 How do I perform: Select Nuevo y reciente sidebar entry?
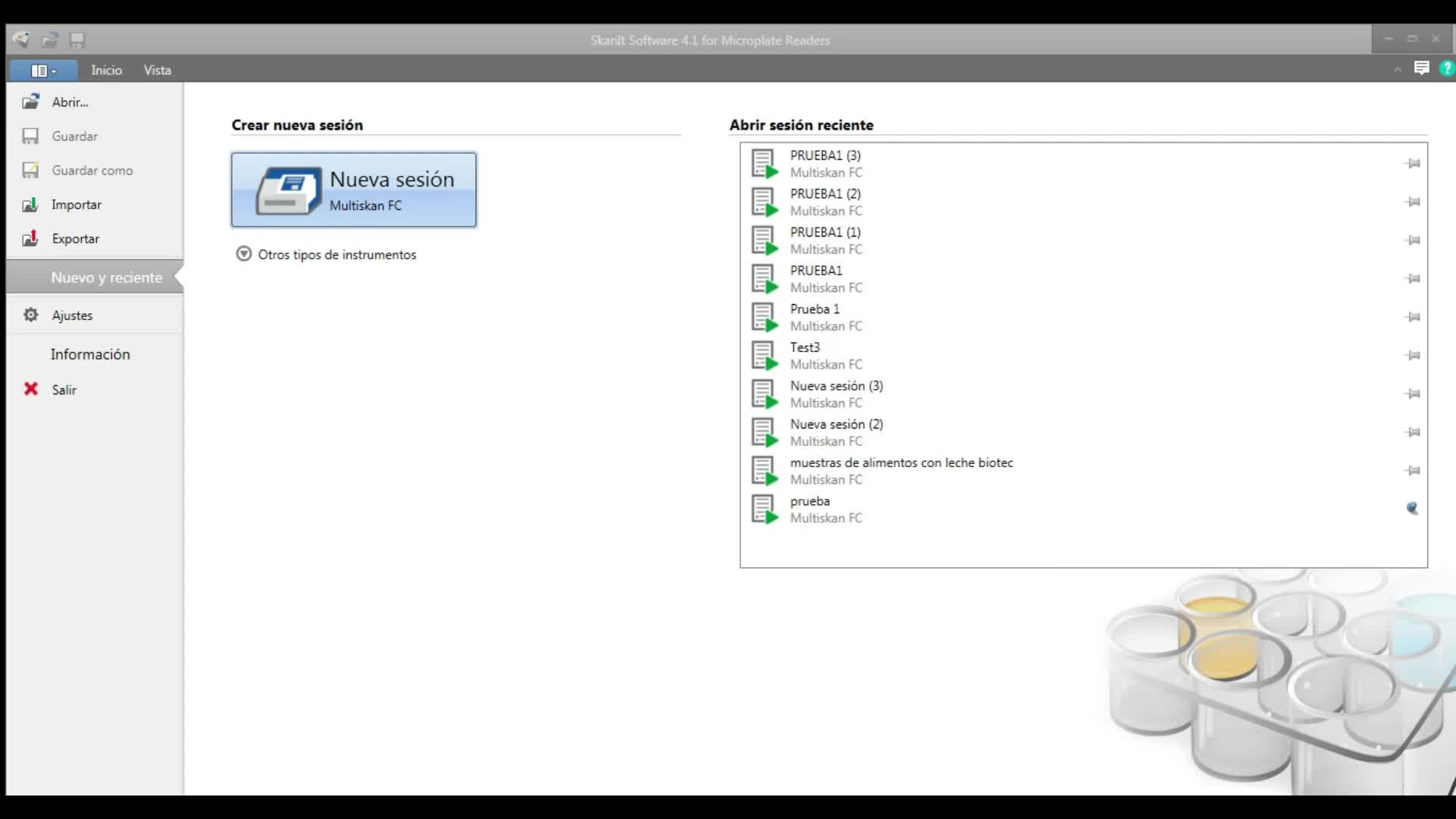106,278
